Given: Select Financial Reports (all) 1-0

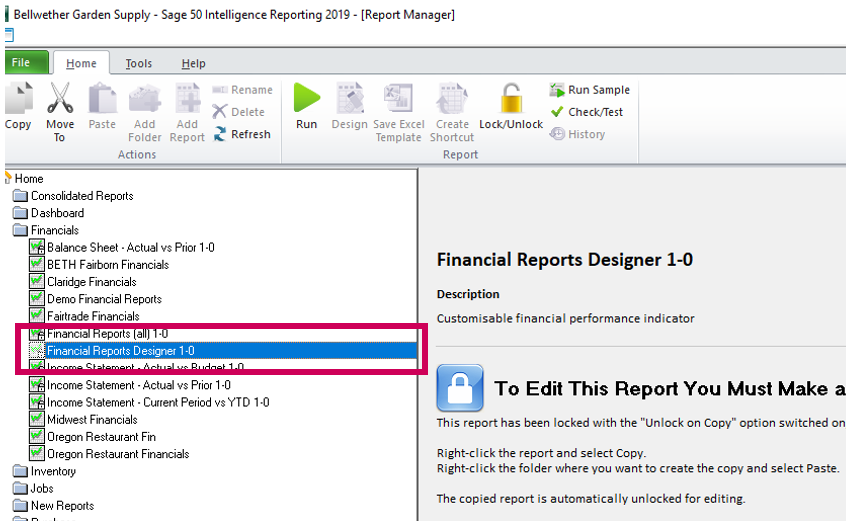Looking at the screenshot, I should pos(107,333).
